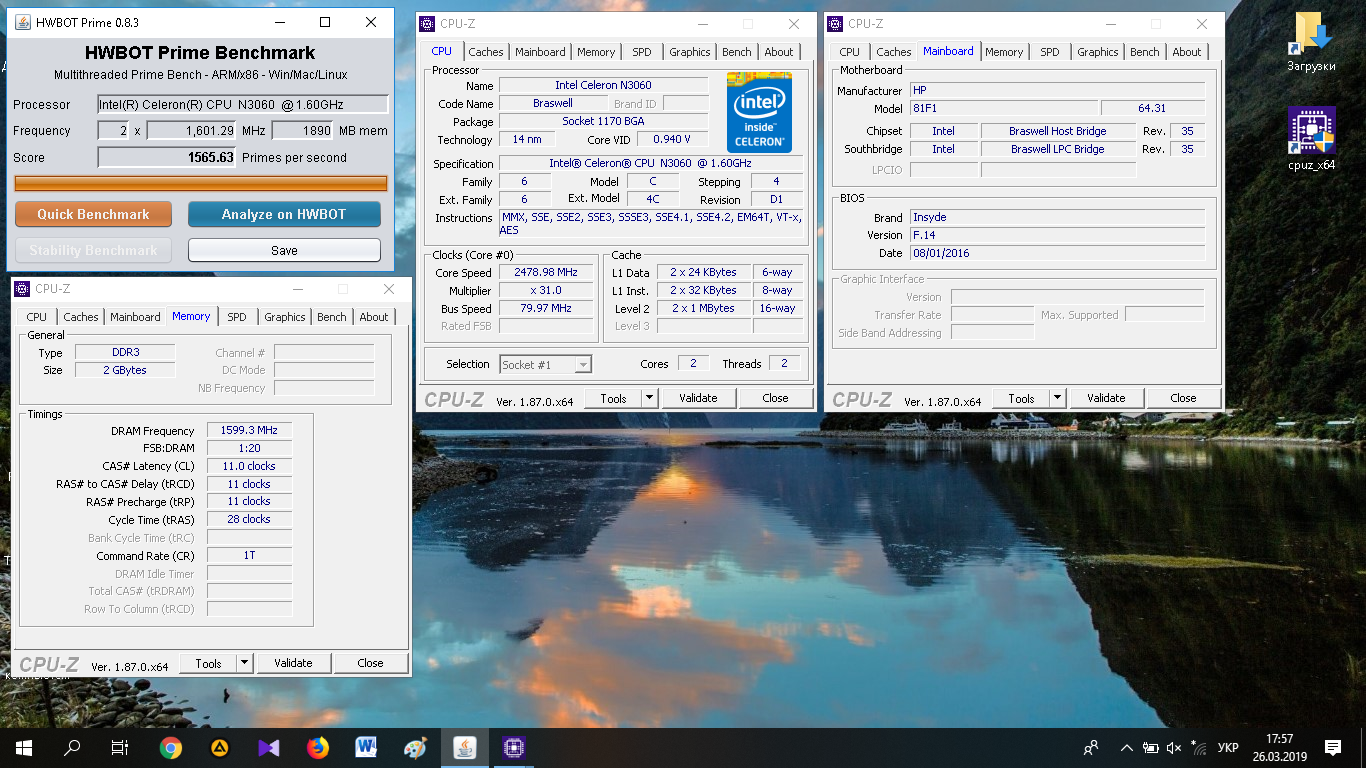Viewport: 1366px width, 768px height.
Task: Open the AIMP player taskbar icon
Action: [x=219, y=747]
